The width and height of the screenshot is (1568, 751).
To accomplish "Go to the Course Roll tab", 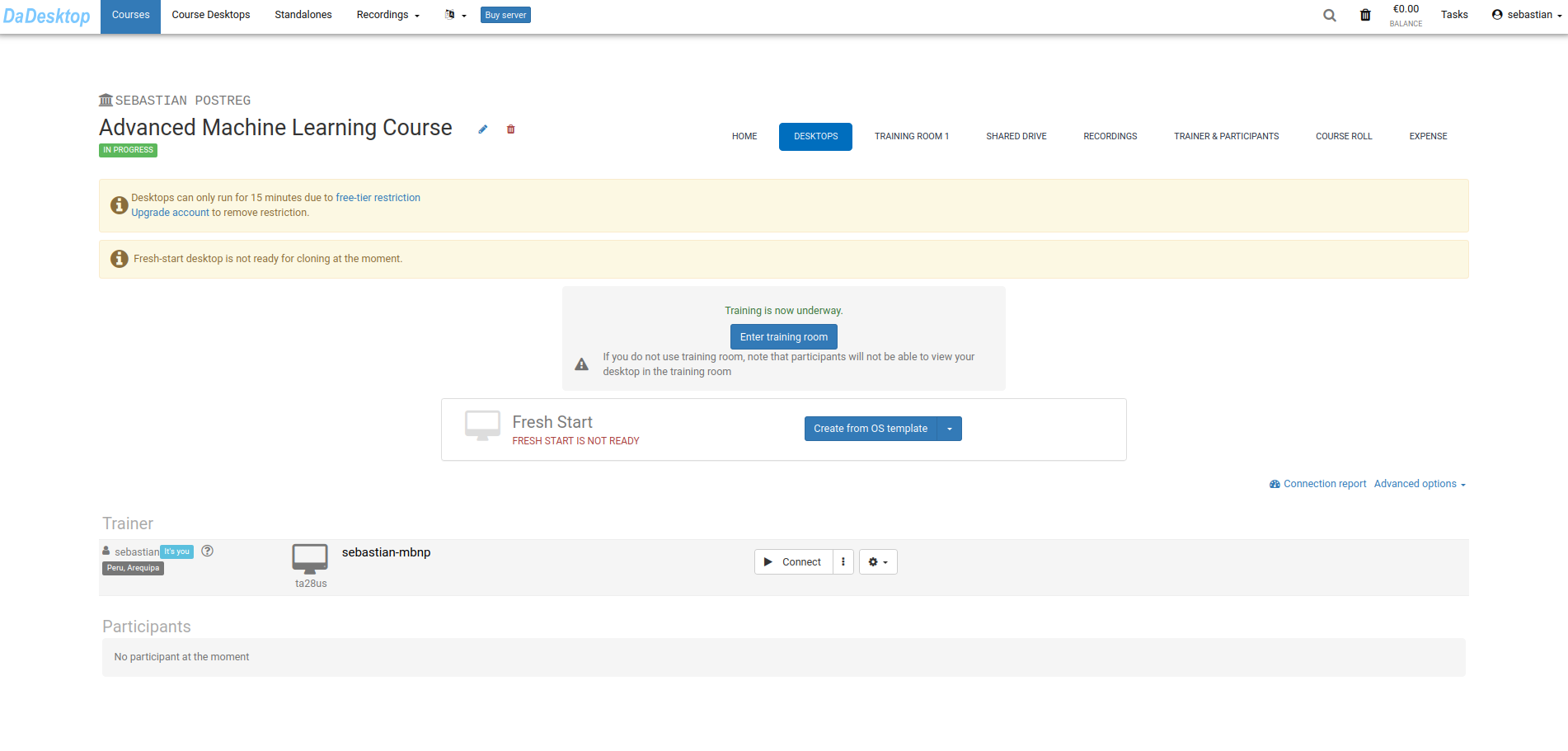I will (1343, 137).
